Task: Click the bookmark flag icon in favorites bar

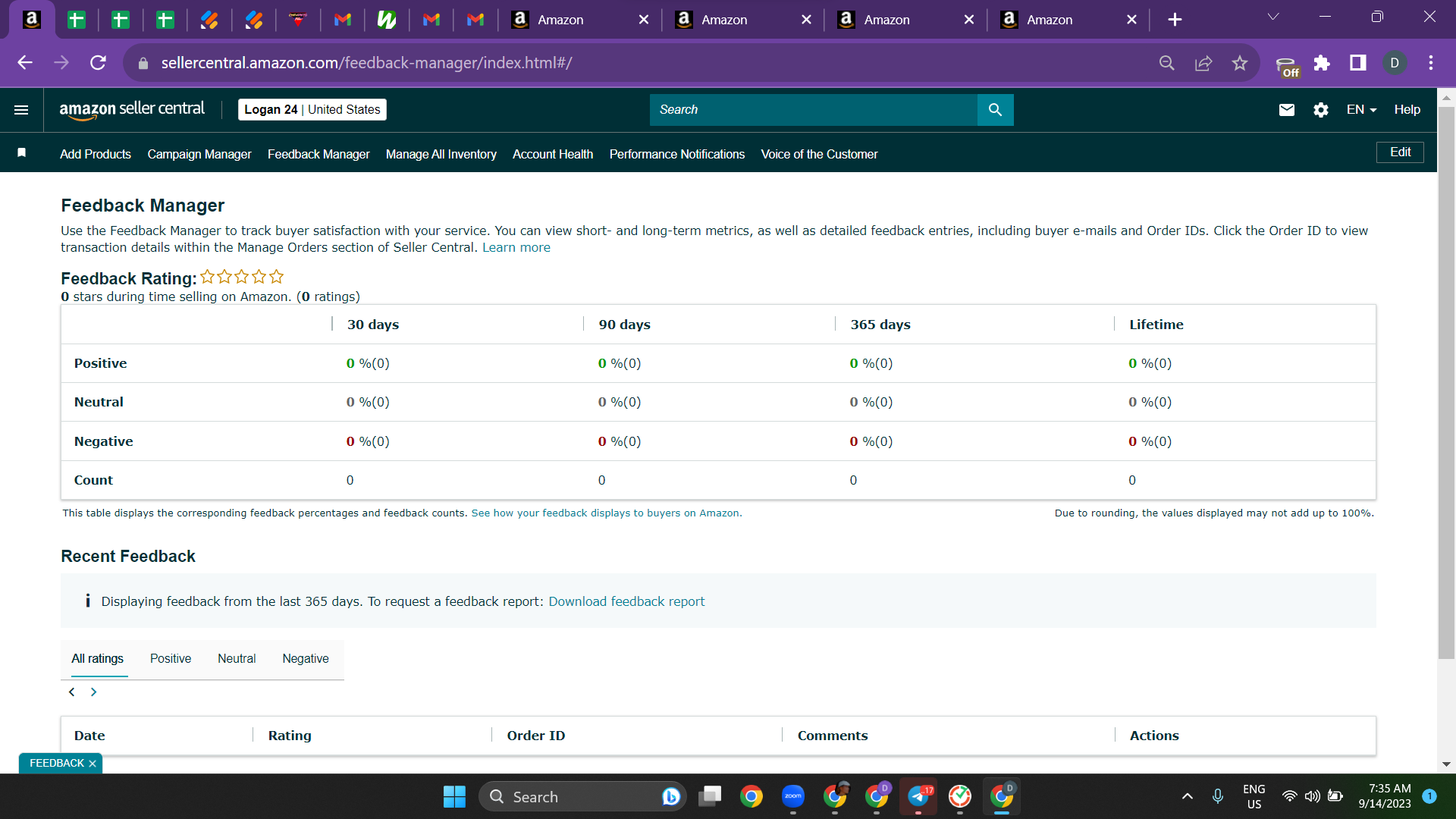Action: pos(22,153)
